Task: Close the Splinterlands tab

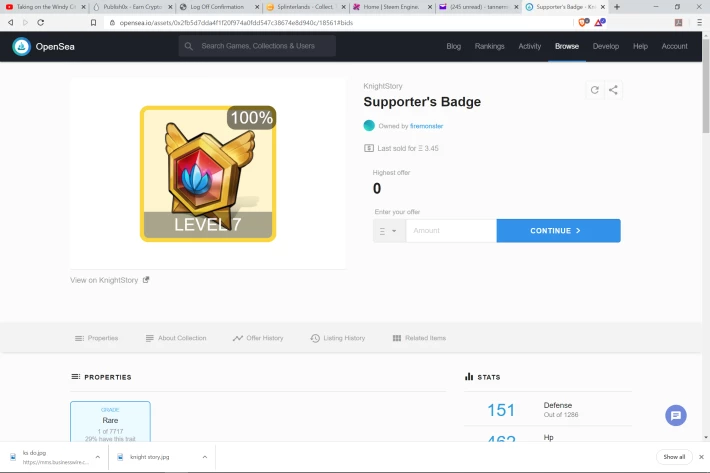Action: 344,7
